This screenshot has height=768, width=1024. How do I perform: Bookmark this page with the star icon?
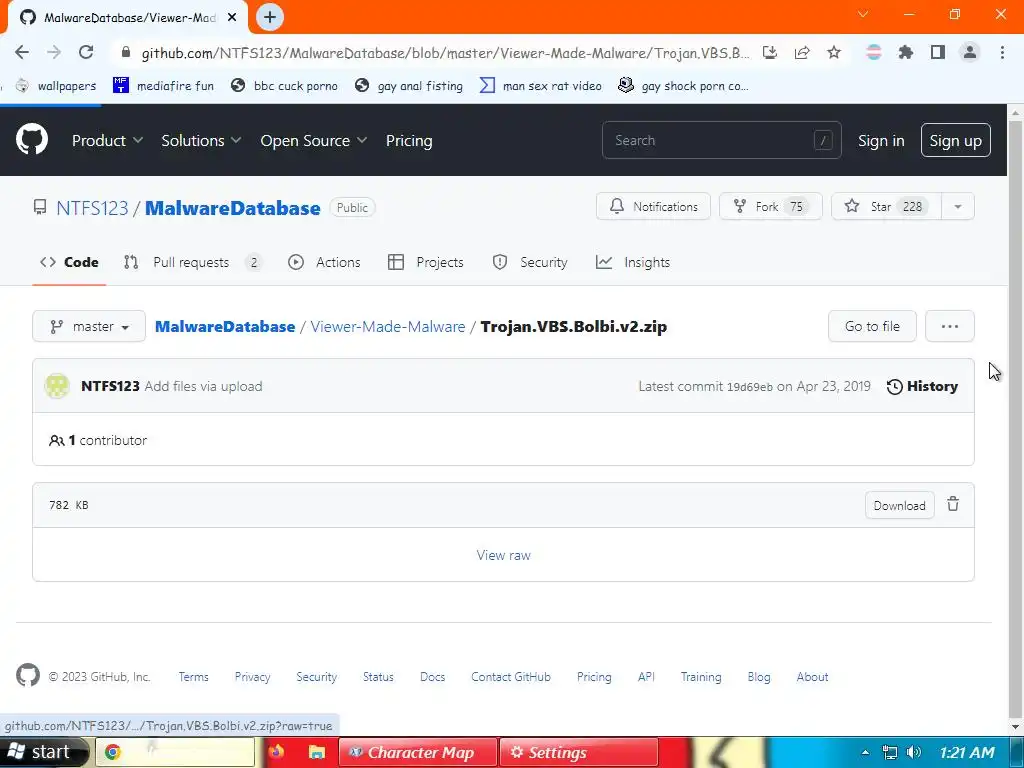(834, 52)
